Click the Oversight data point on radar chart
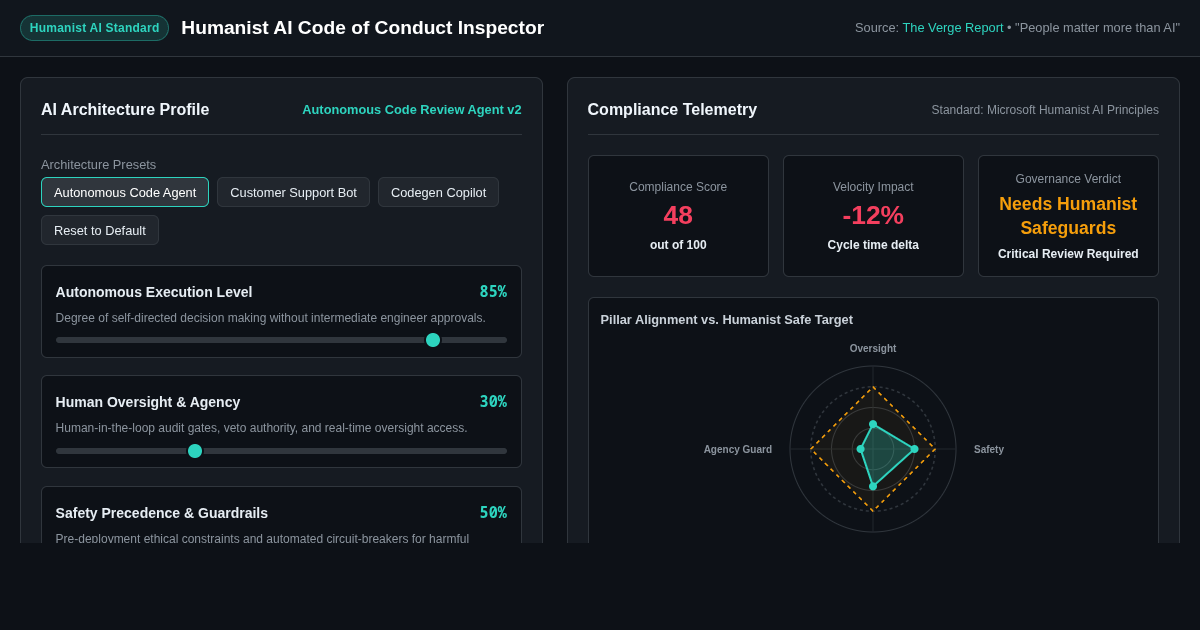This screenshot has height=630, width=1200. (x=873, y=424)
